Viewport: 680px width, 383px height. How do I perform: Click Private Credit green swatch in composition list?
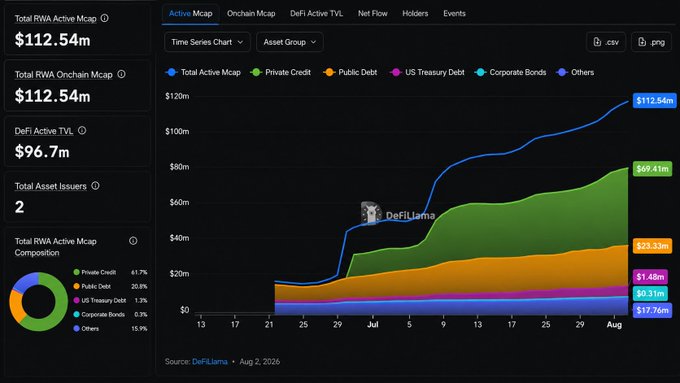click(76, 272)
